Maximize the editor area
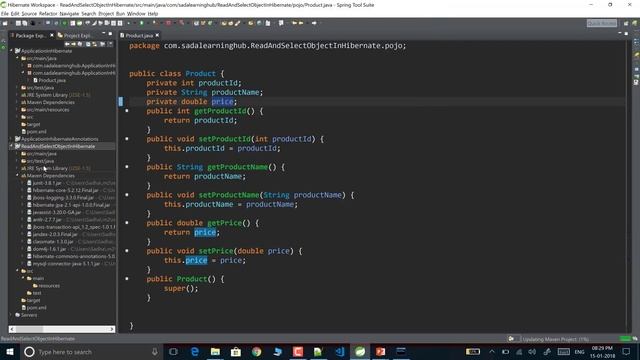640x360 pixels. 626,33
